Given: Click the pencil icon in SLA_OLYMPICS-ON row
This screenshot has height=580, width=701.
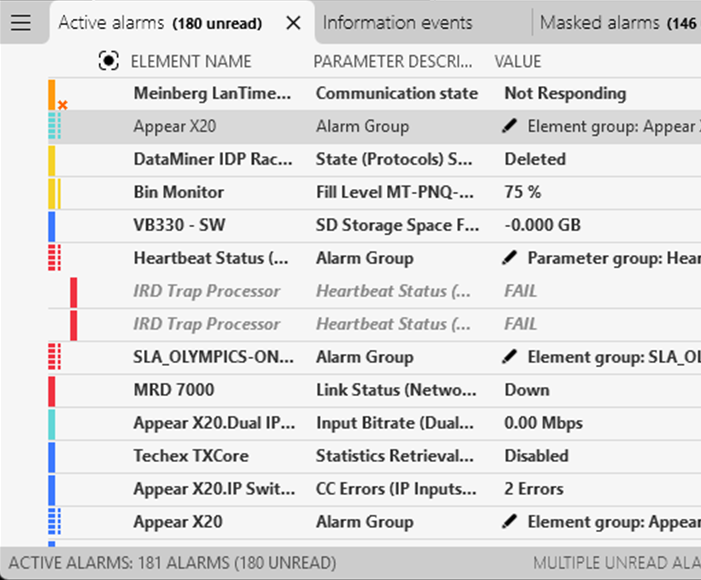Looking at the screenshot, I should coord(509,357).
